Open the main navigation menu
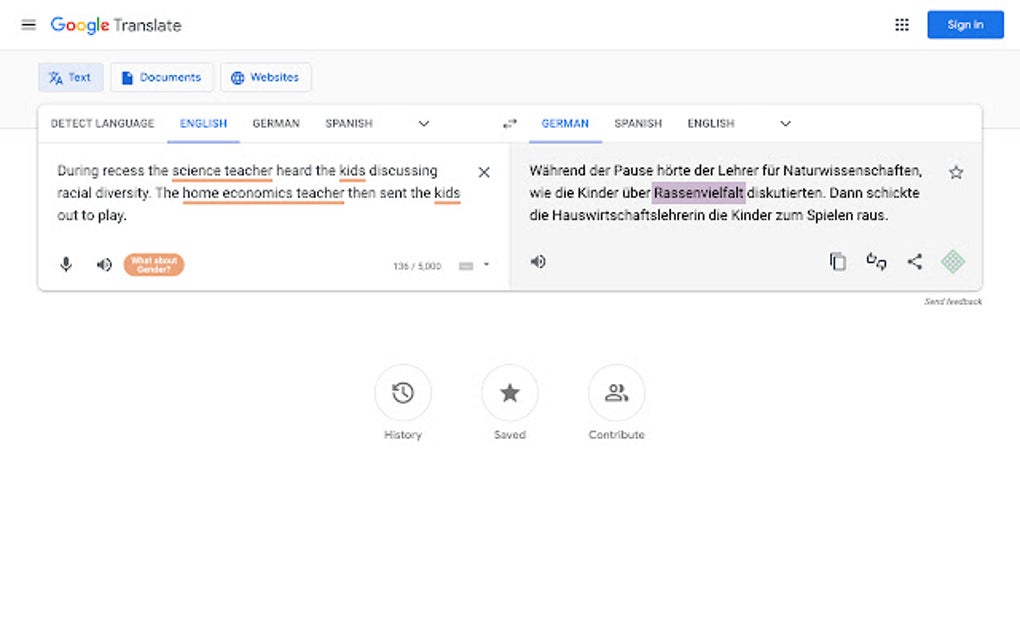 [x=28, y=24]
